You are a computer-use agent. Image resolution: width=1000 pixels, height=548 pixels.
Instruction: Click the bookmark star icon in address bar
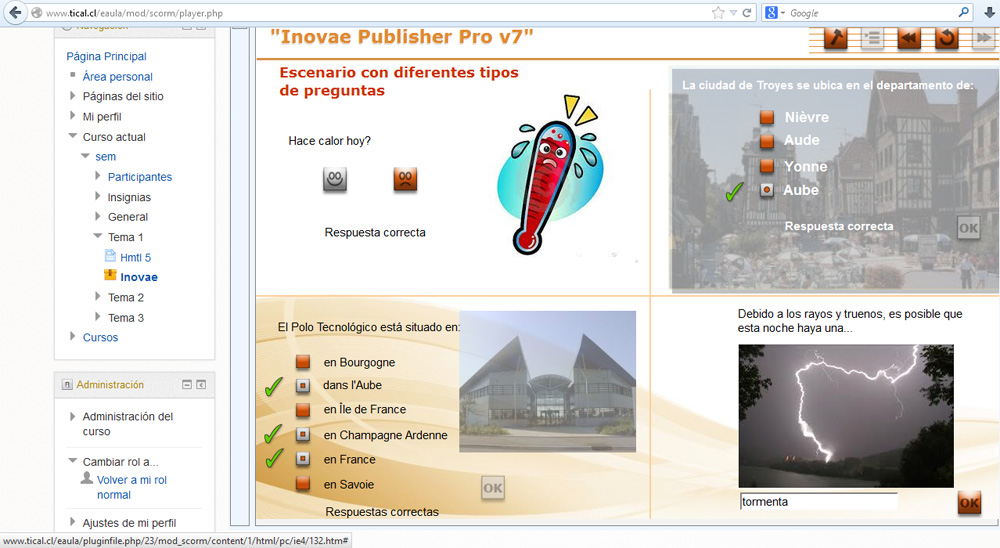(718, 13)
